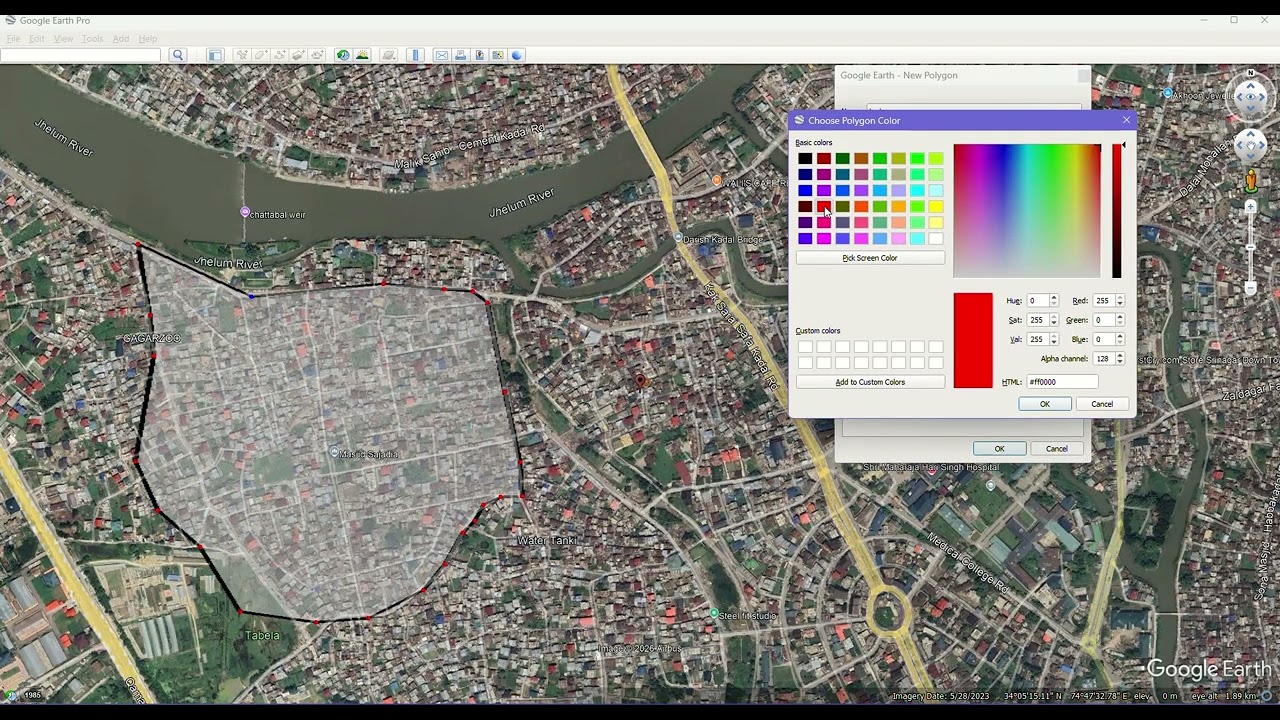Click the search magnifier button in toolbar
The height and width of the screenshot is (720, 1280).
pyautogui.click(x=178, y=55)
